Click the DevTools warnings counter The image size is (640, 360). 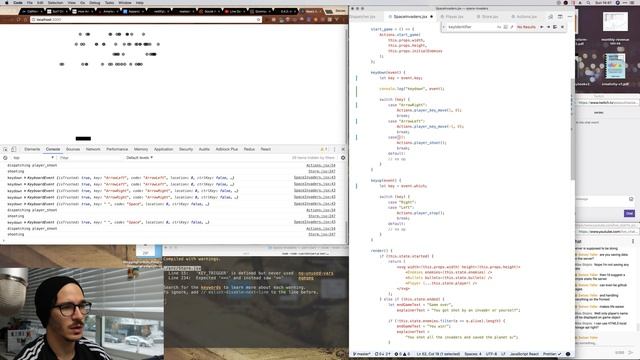(324, 149)
